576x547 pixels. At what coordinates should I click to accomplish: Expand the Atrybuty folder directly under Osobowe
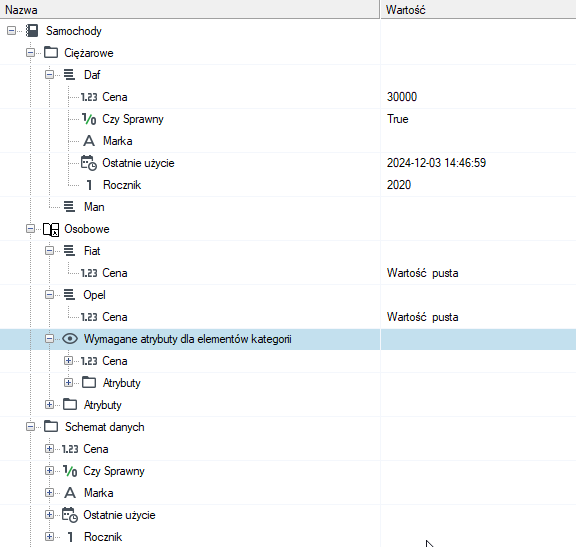pyautogui.click(x=49, y=404)
